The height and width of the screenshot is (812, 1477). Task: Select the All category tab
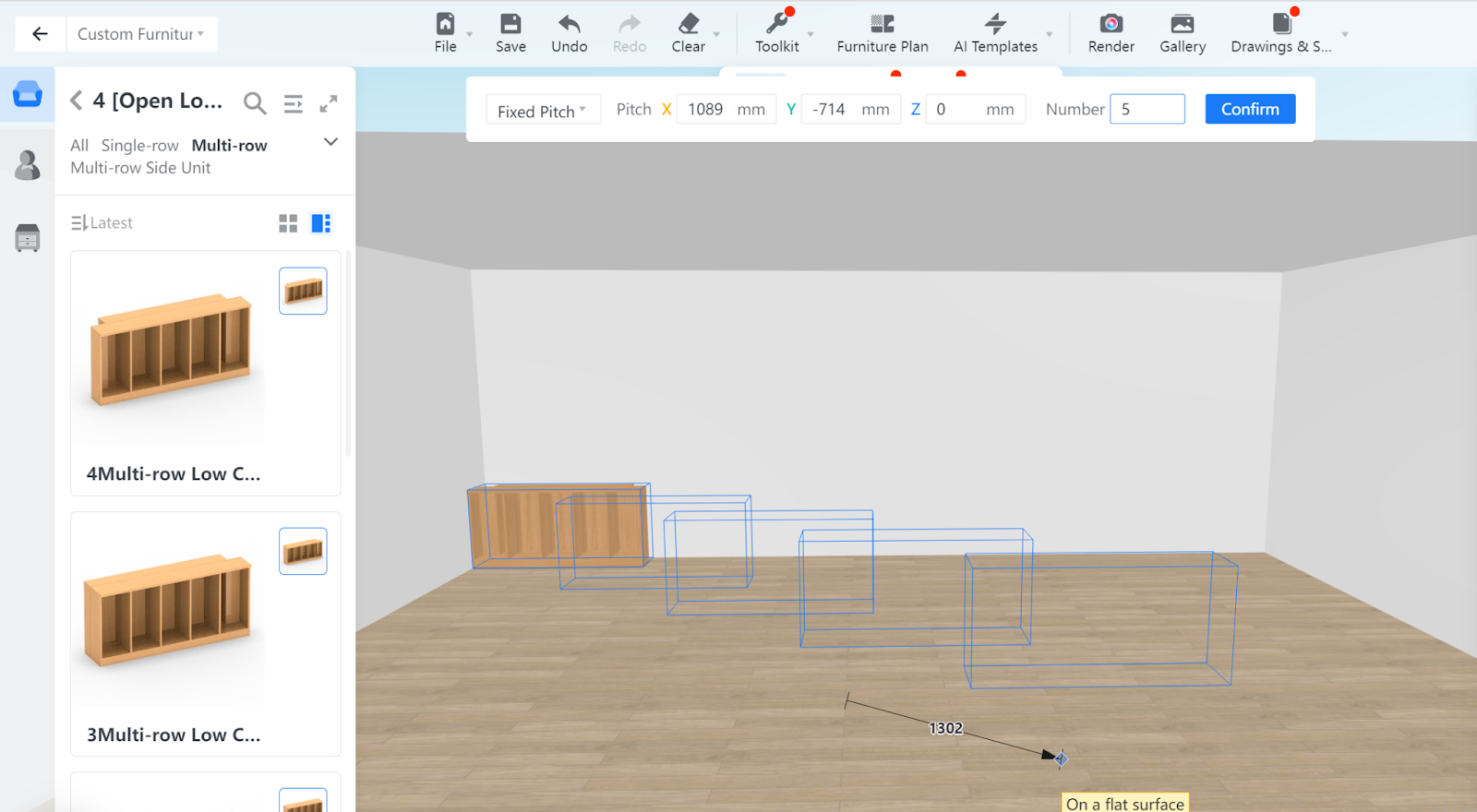pos(79,146)
